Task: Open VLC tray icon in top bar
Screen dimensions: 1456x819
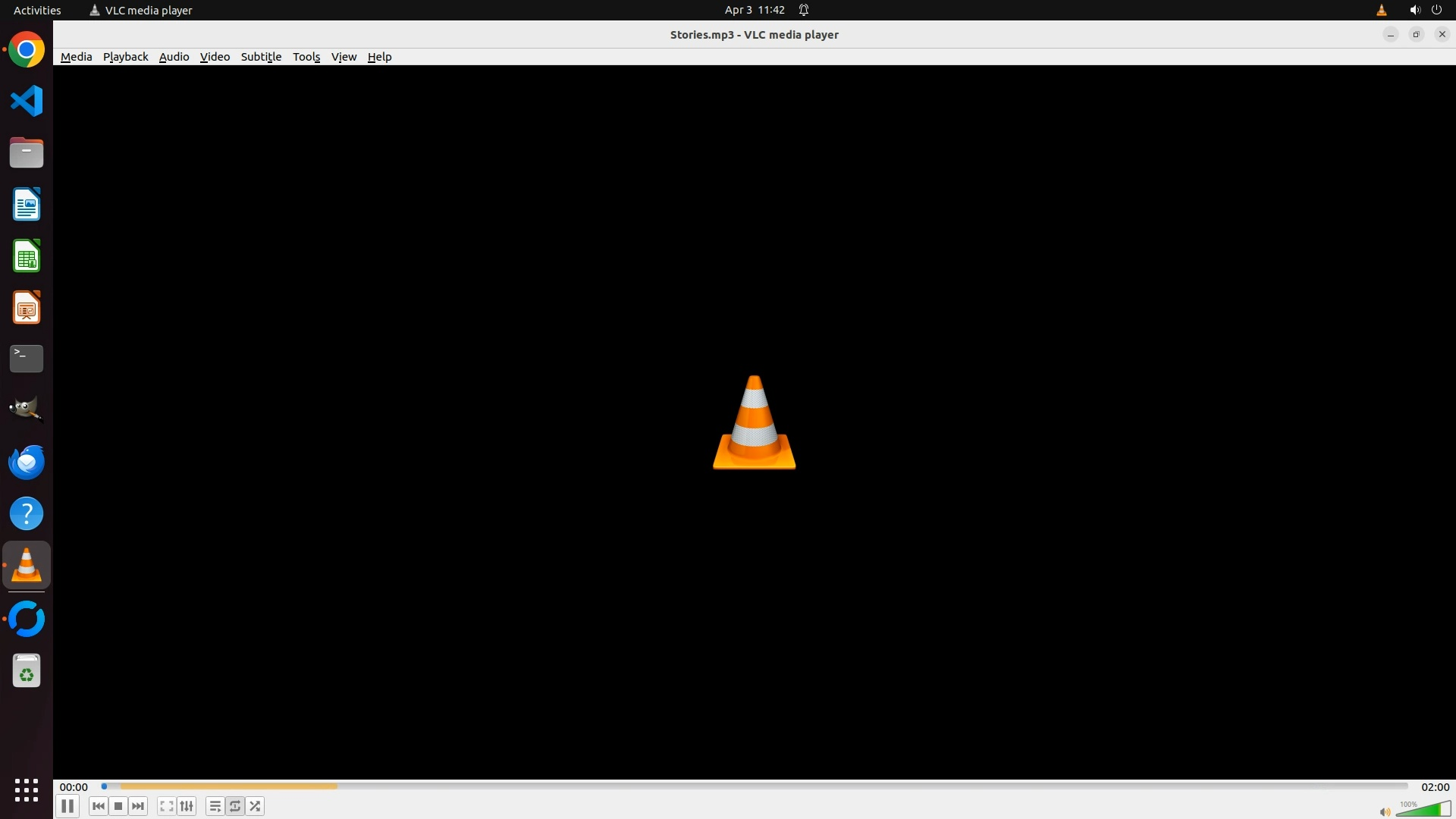Action: coord(1381,10)
